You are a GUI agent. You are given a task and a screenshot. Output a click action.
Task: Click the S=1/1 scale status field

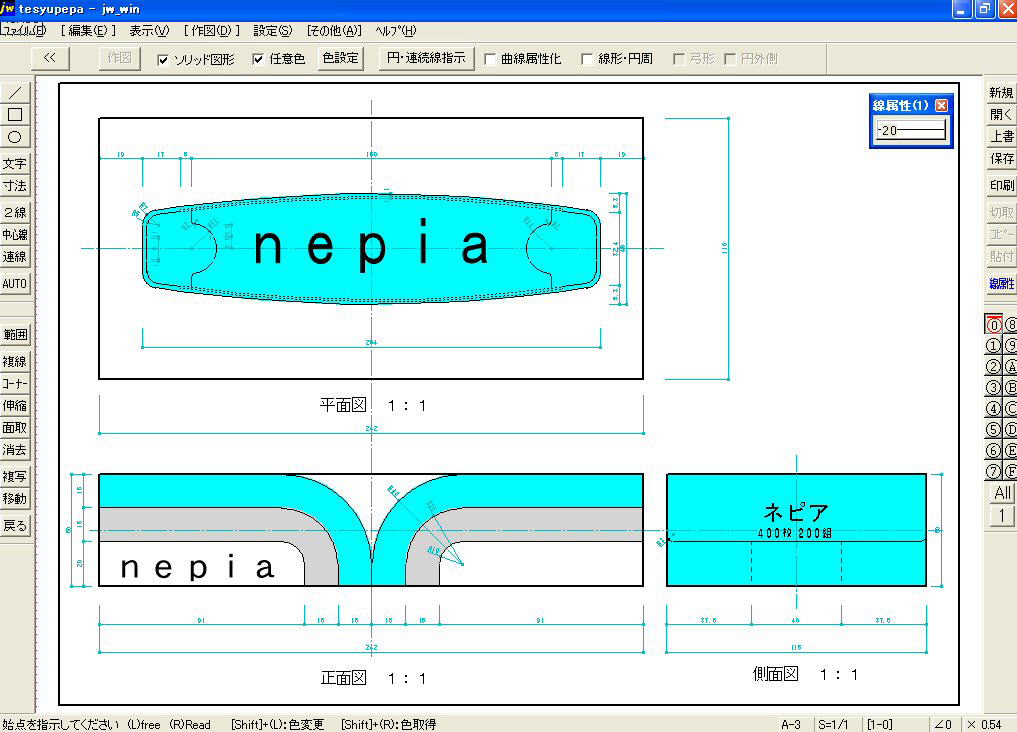833,724
